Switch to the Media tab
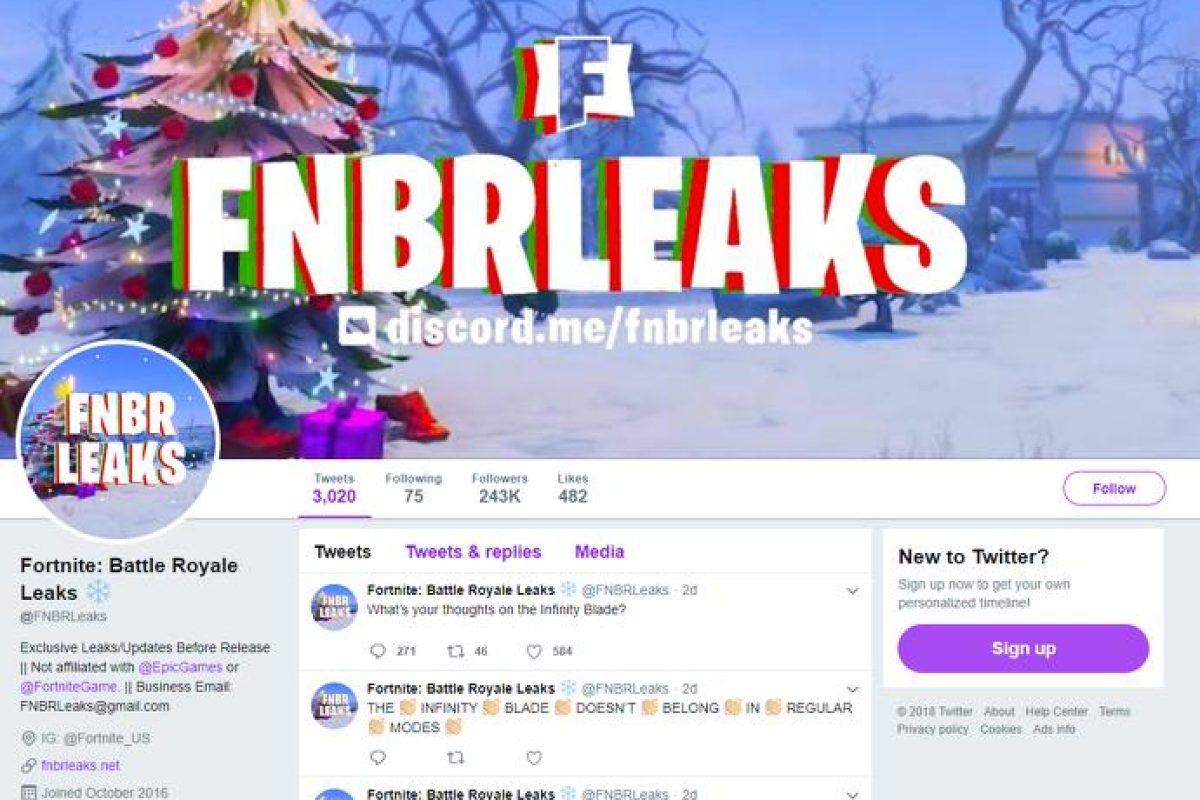Screen dimensions: 1200x800 coord(599,552)
